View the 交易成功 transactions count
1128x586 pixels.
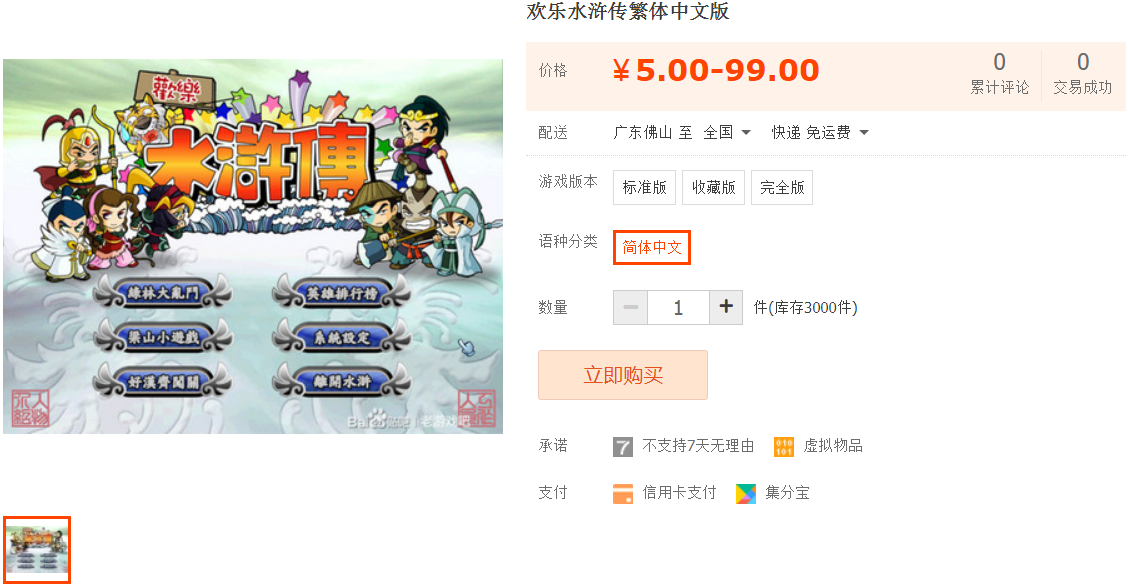click(x=1083, y=73)
